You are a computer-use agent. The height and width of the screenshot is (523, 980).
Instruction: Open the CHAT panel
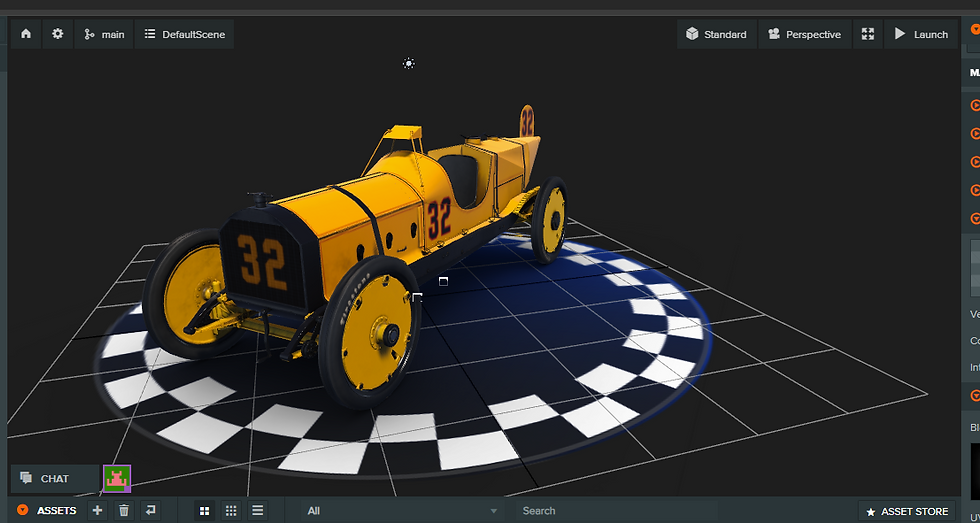coord(55,479)
